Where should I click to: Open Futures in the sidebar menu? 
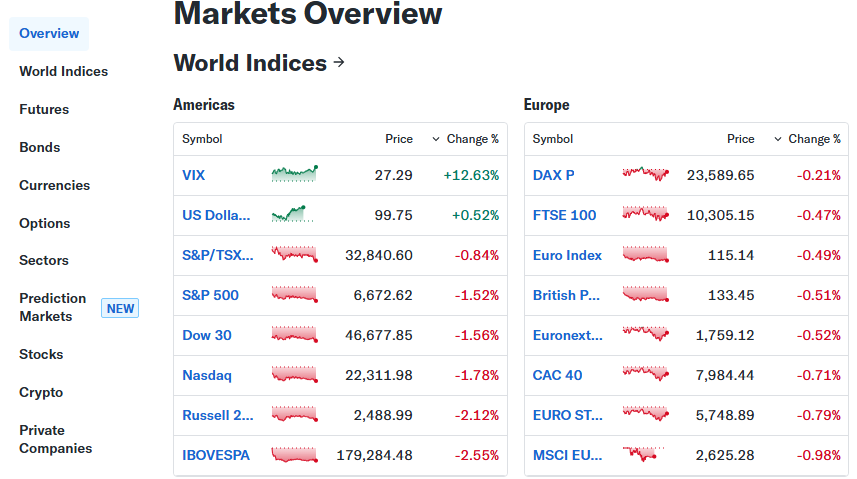click(x=44, y=109)
